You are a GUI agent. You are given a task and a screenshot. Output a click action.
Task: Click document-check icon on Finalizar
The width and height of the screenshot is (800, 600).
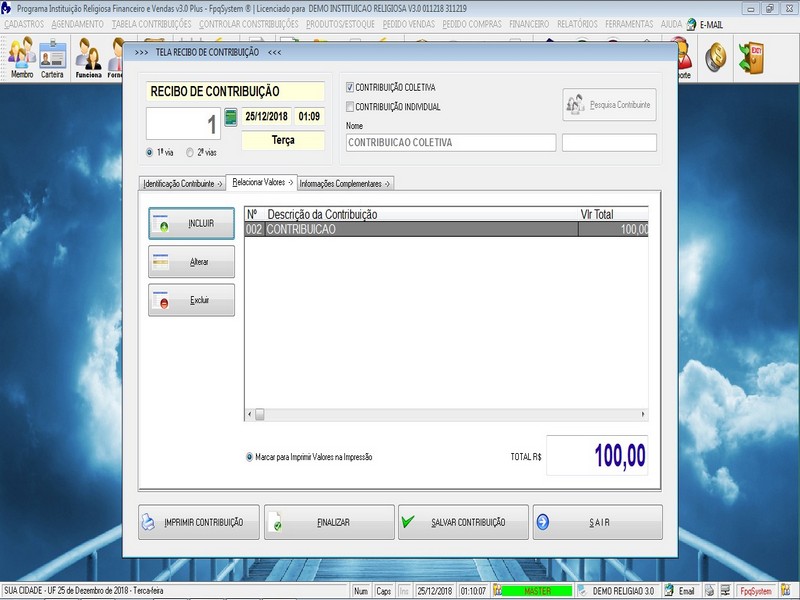click(x=275, y=522)
